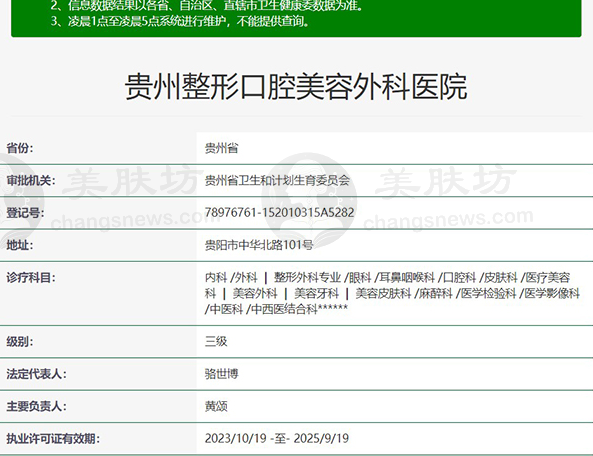Select the 地址 label

[20, 245]
